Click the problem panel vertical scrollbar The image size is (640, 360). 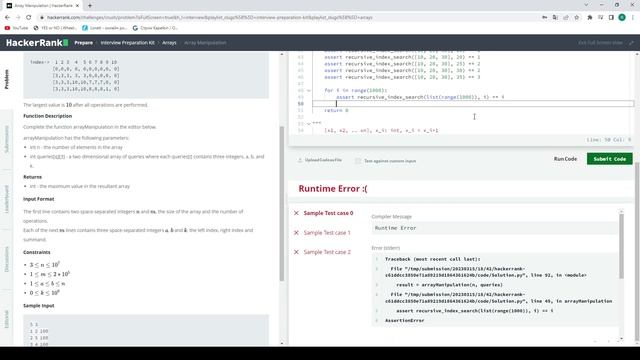tap(282, 203)
